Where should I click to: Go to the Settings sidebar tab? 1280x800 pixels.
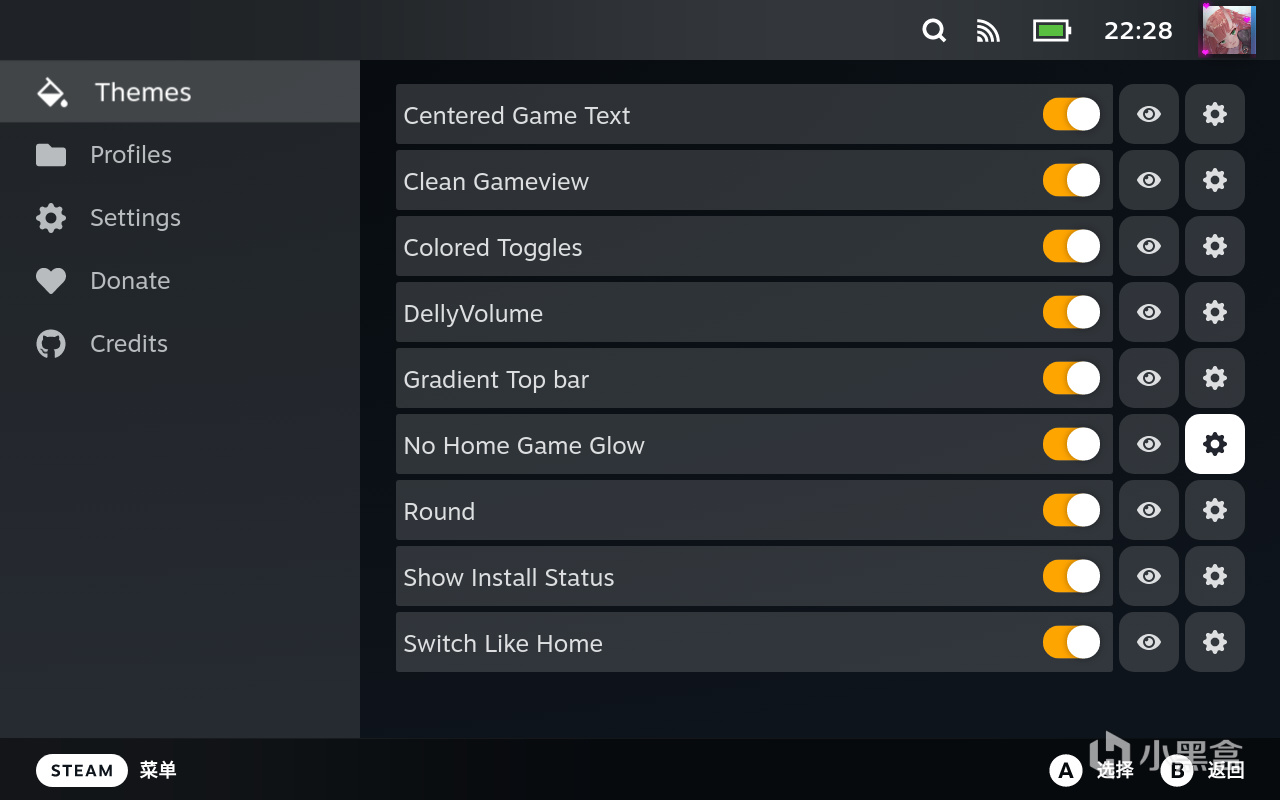point(135,218)
